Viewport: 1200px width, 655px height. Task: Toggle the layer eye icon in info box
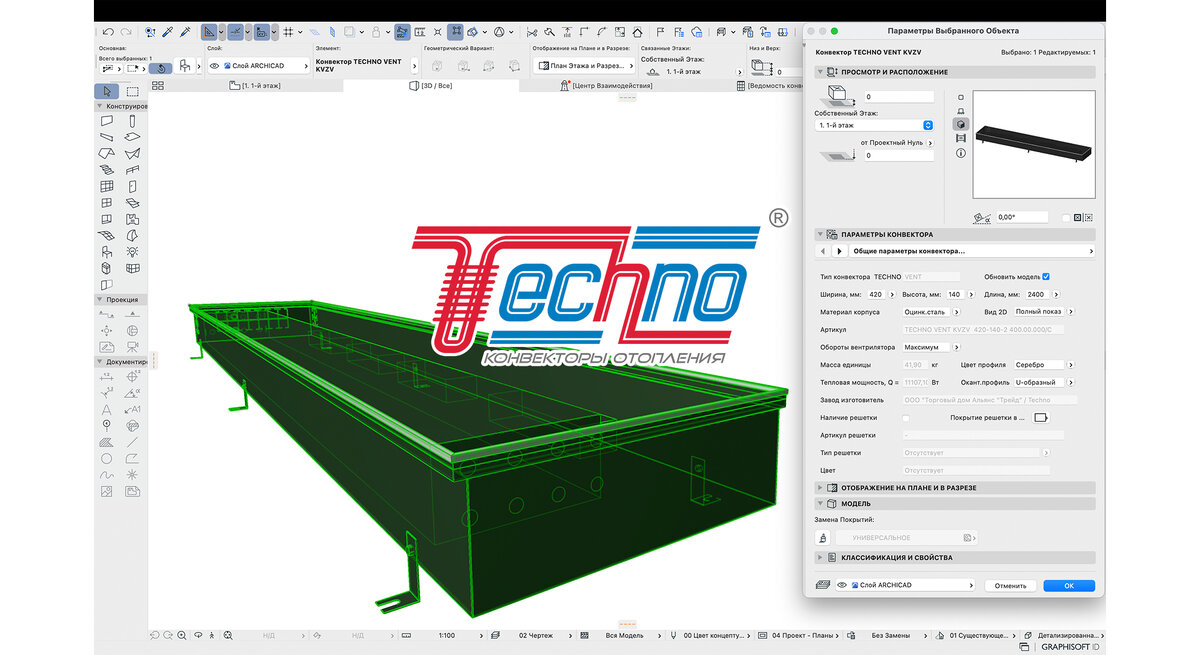[x=215, y=66]
